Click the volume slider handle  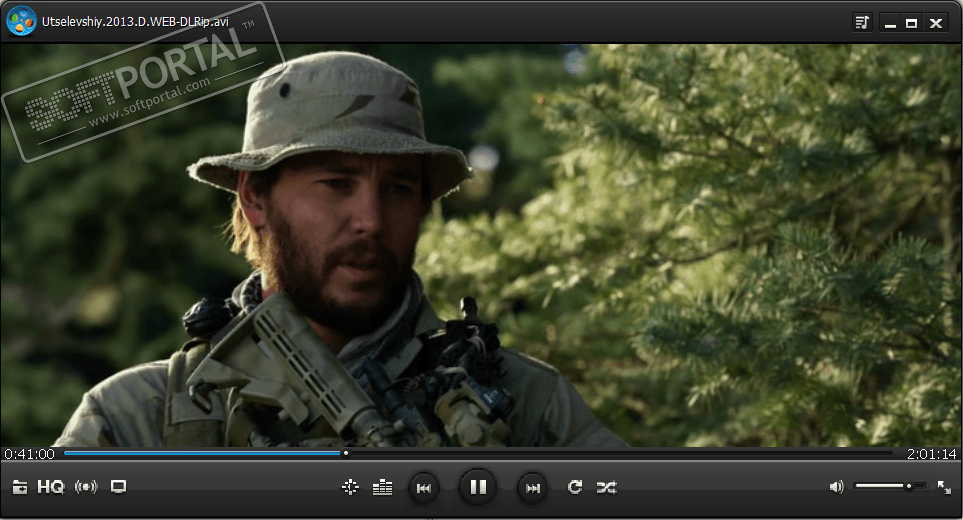(908, 486)
